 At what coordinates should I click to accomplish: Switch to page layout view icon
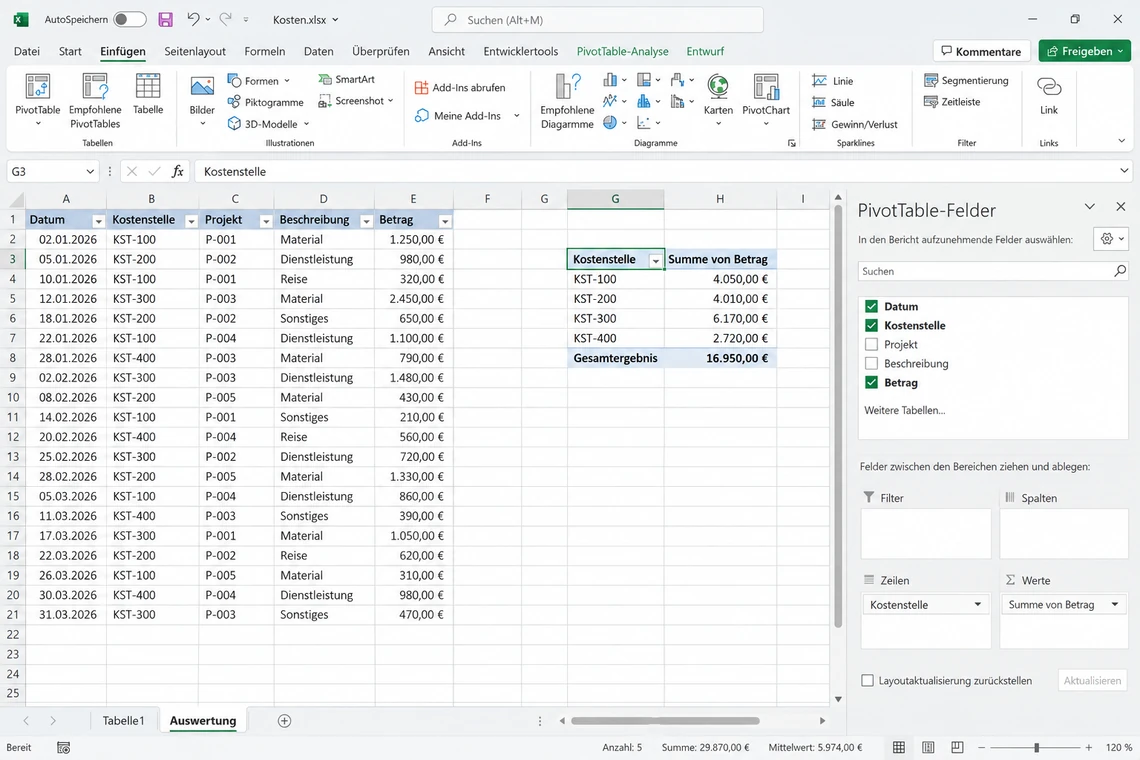(x=928, y=748)
